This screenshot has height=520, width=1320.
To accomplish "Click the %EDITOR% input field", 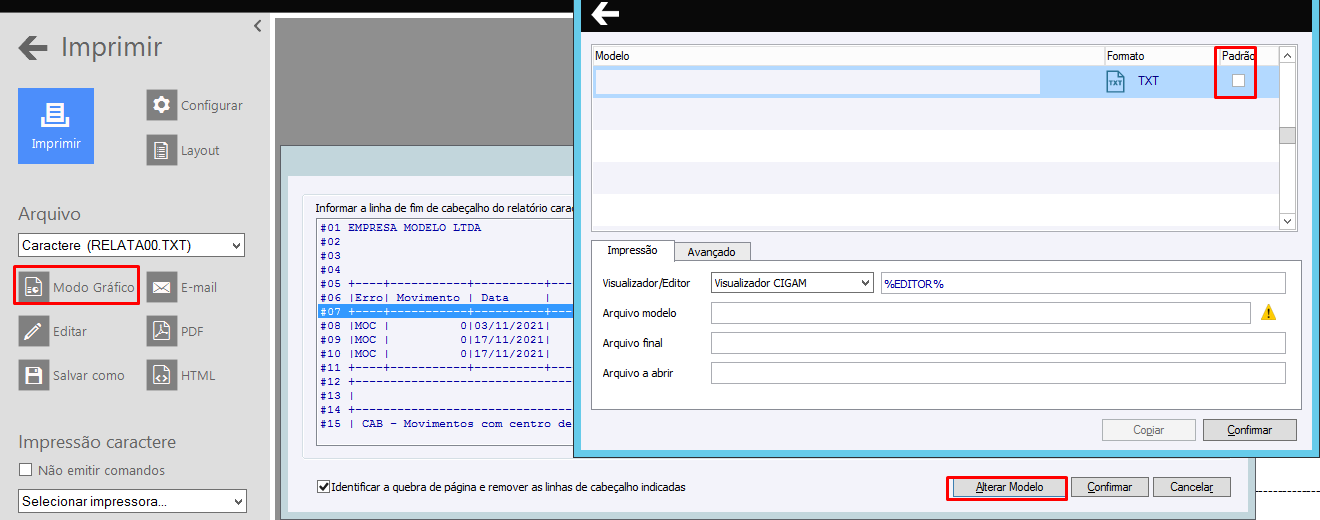I will (1083, 283).
